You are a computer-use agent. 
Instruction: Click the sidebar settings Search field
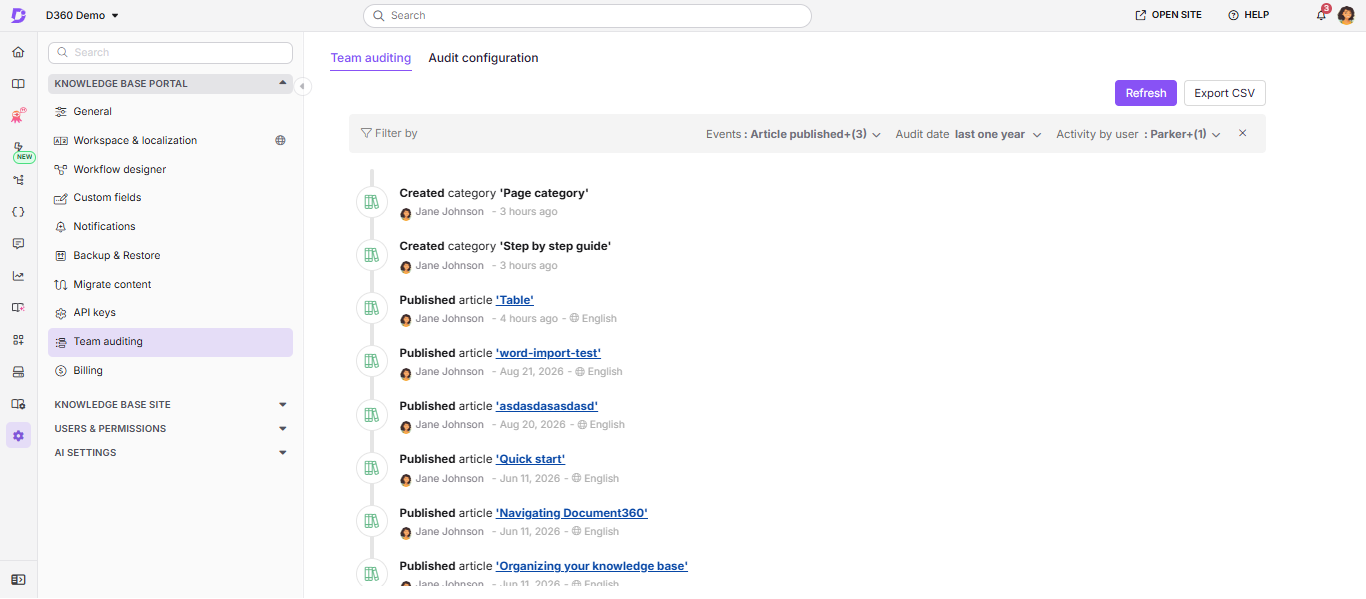[x=170, y=52]
